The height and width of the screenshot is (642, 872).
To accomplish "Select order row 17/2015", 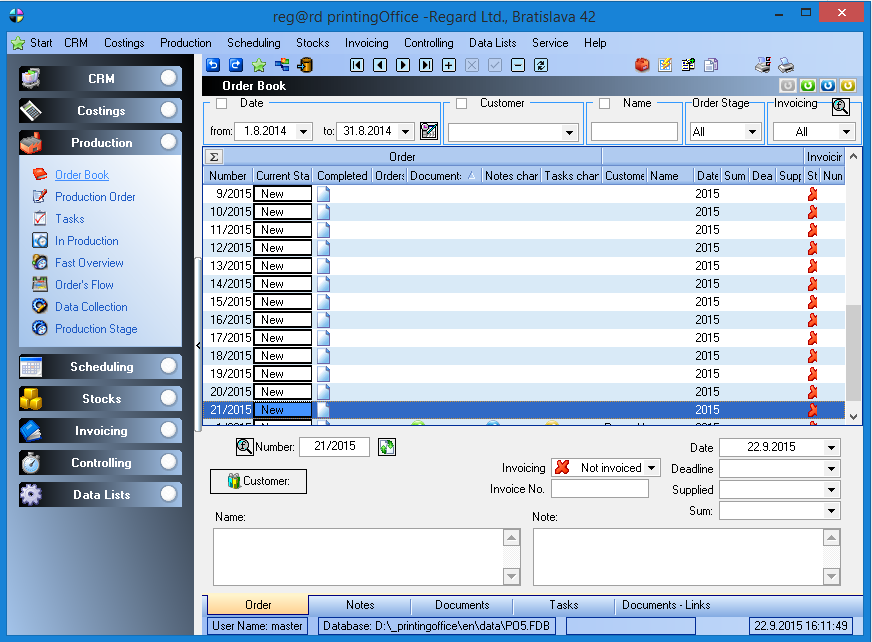I will click(524, 338).
